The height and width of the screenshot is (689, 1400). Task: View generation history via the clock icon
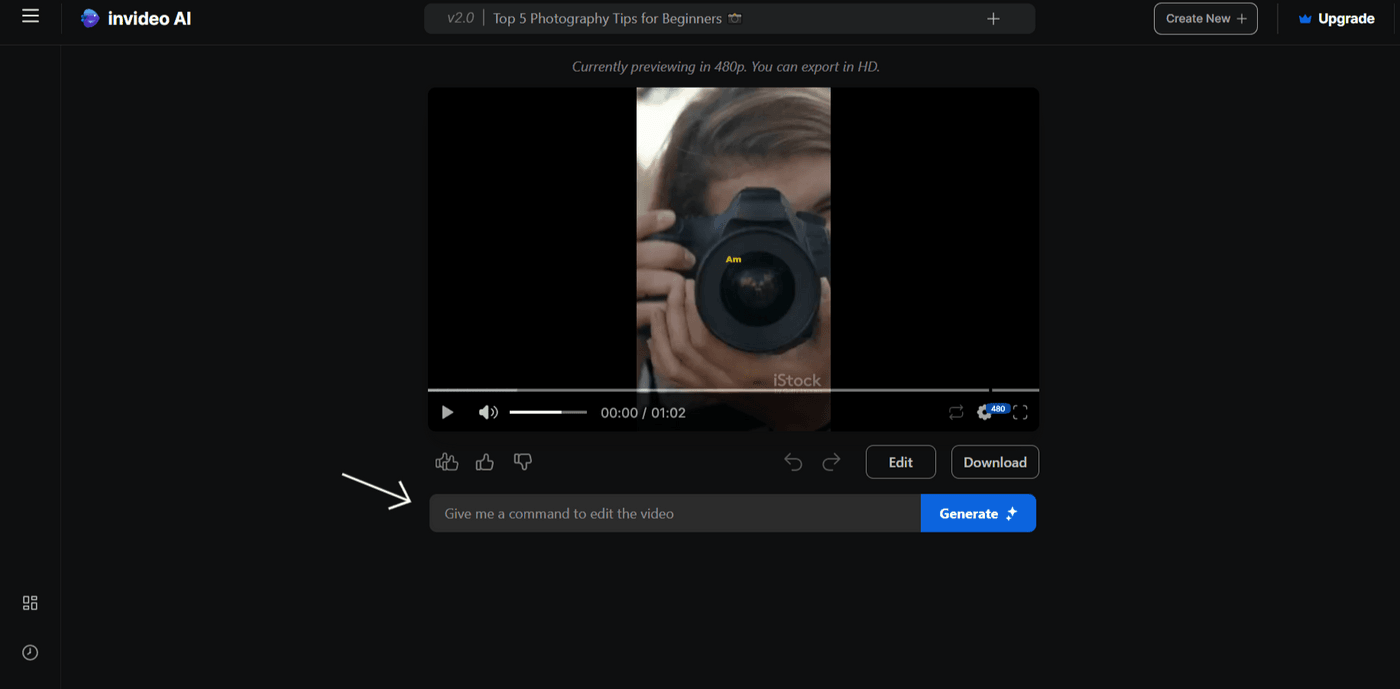29,652
